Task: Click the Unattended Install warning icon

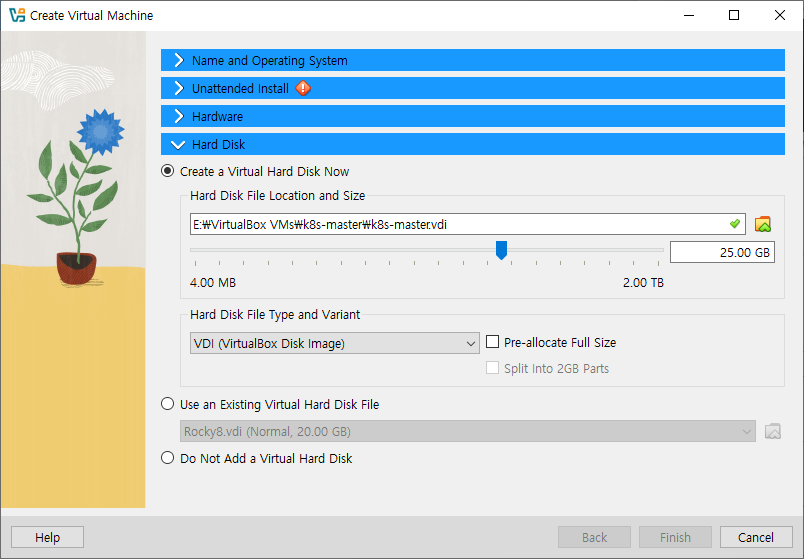Action: click(x=303, y=88)
